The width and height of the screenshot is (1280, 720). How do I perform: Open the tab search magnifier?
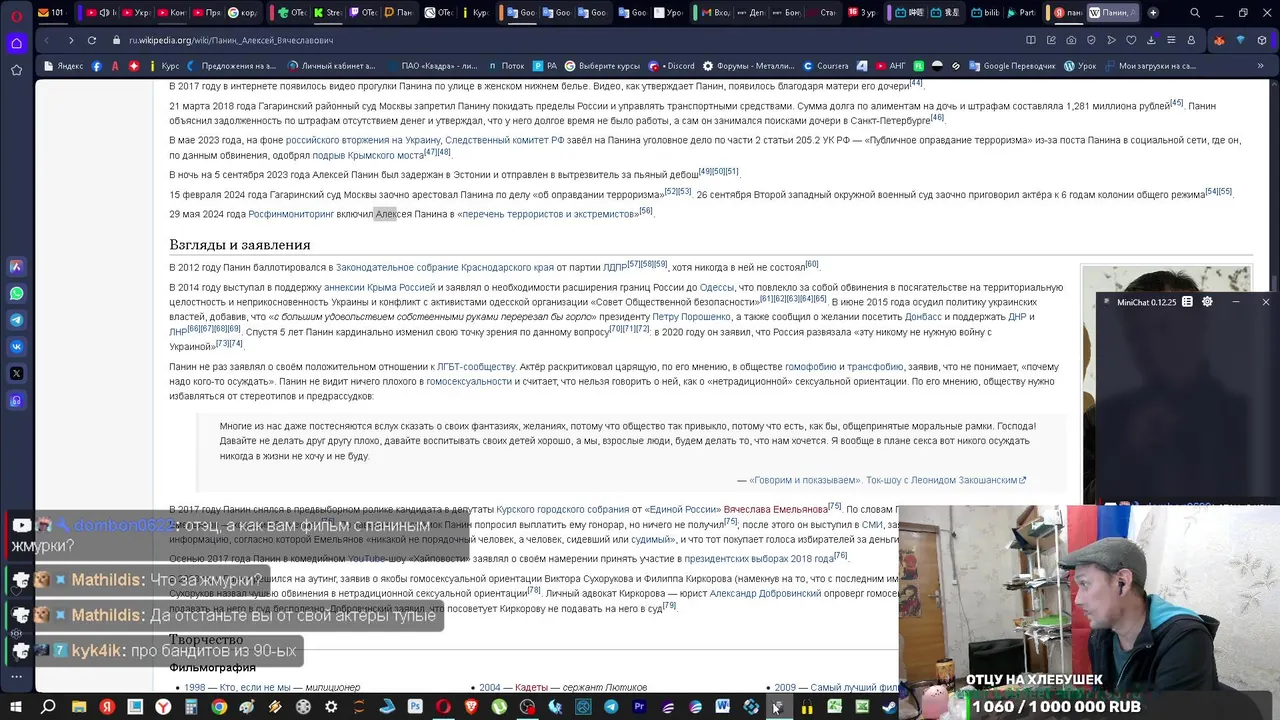tap(1195, 13)
